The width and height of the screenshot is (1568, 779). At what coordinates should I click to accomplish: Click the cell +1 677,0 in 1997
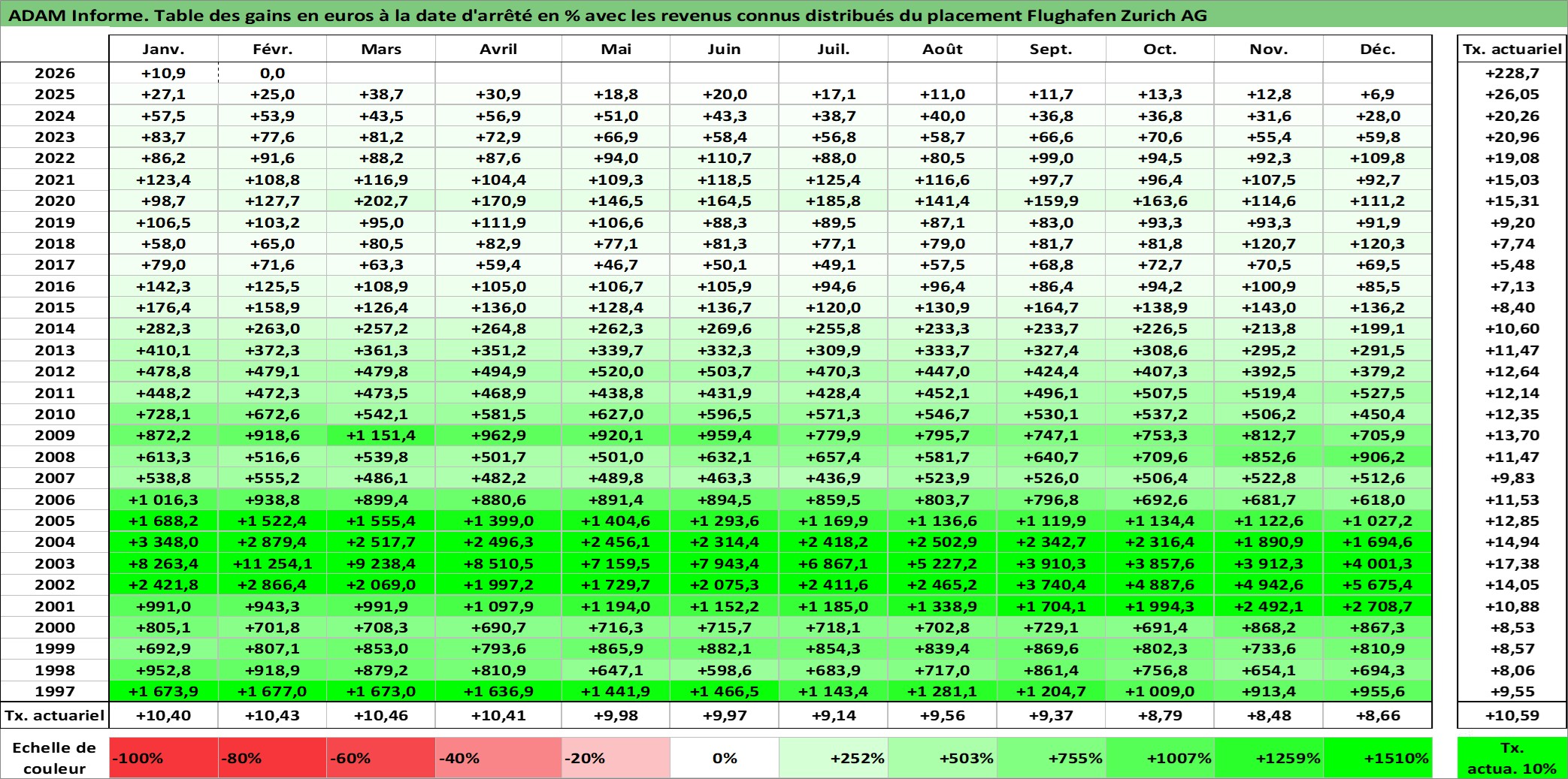(272, 691)
